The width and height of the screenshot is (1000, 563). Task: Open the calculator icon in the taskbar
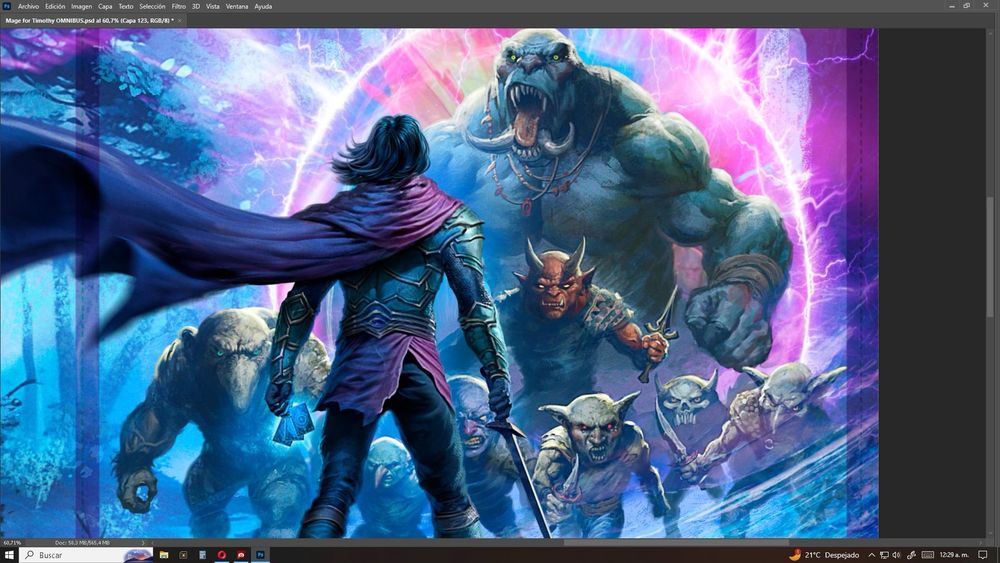click(x=202, y=555)
